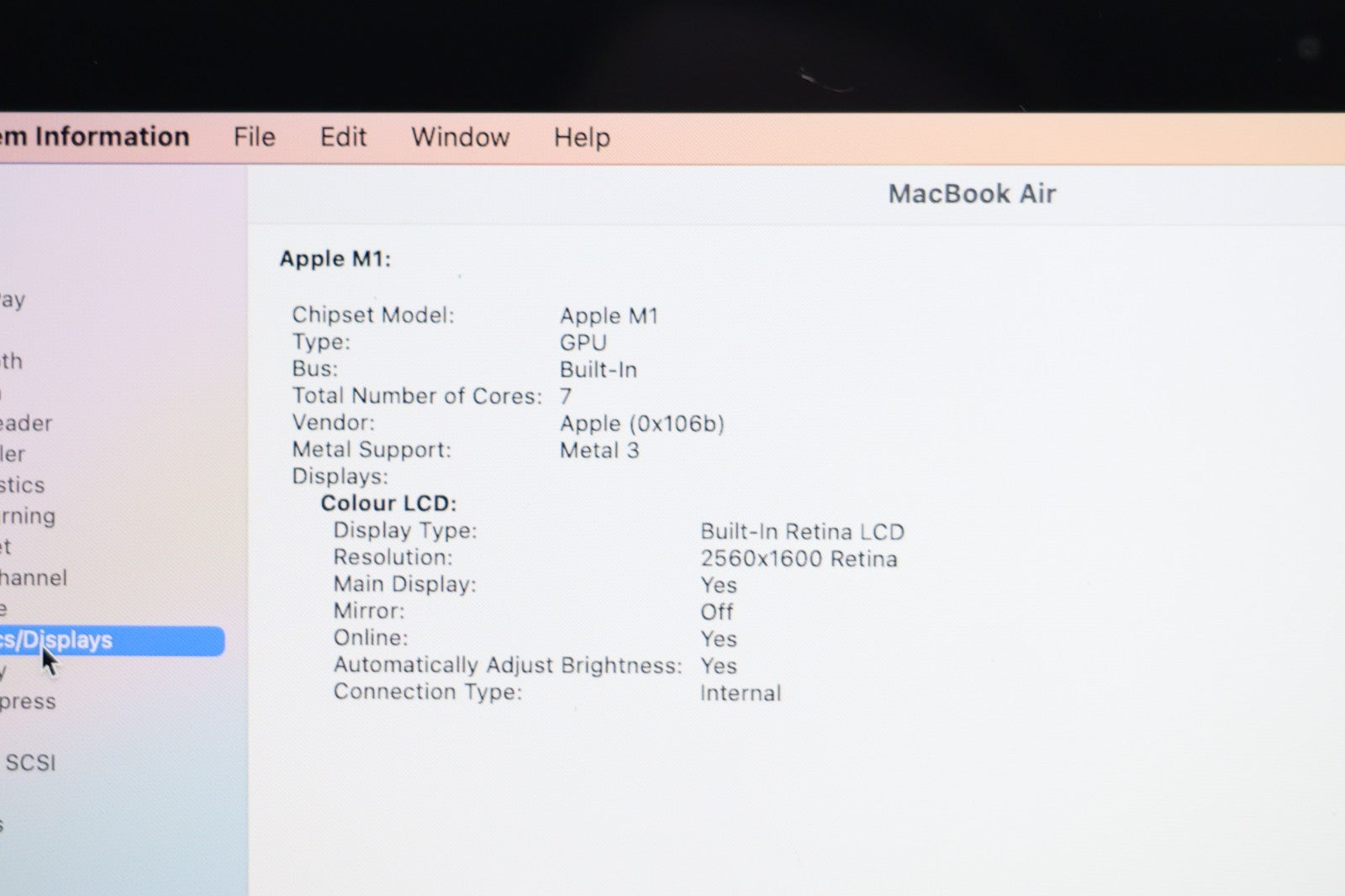Select the sidebar item ending in 'ler'
The image size is (1345, 896).
pyautogui.click(x=13, y=454)
